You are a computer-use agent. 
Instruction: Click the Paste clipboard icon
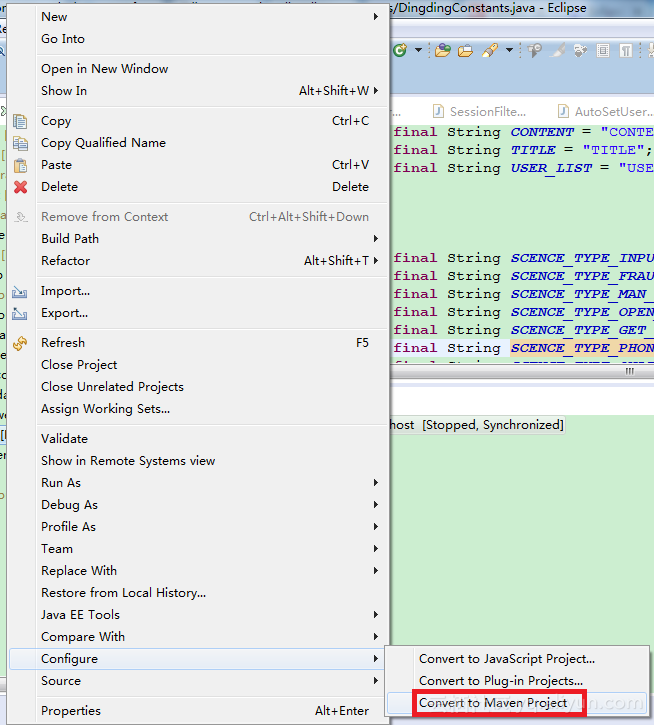20,165
